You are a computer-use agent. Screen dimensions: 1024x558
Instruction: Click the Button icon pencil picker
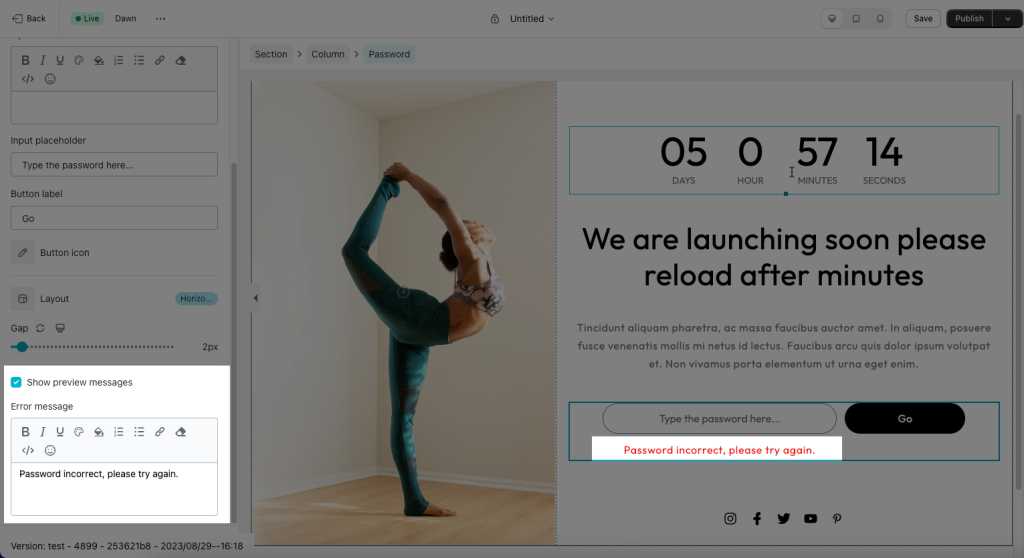click(22, 253)
